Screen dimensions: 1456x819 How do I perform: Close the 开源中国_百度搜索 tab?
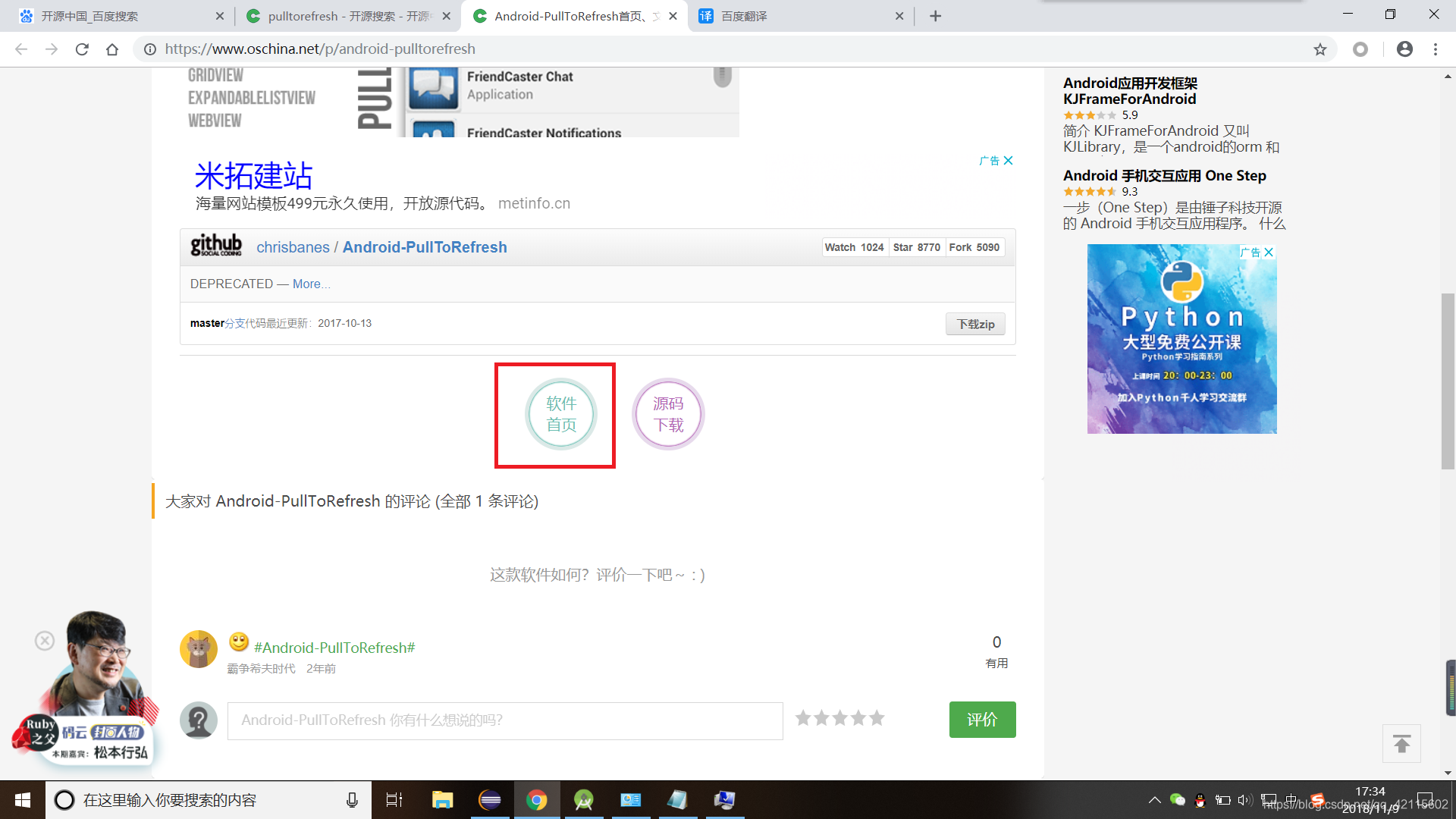pos(220,16)
